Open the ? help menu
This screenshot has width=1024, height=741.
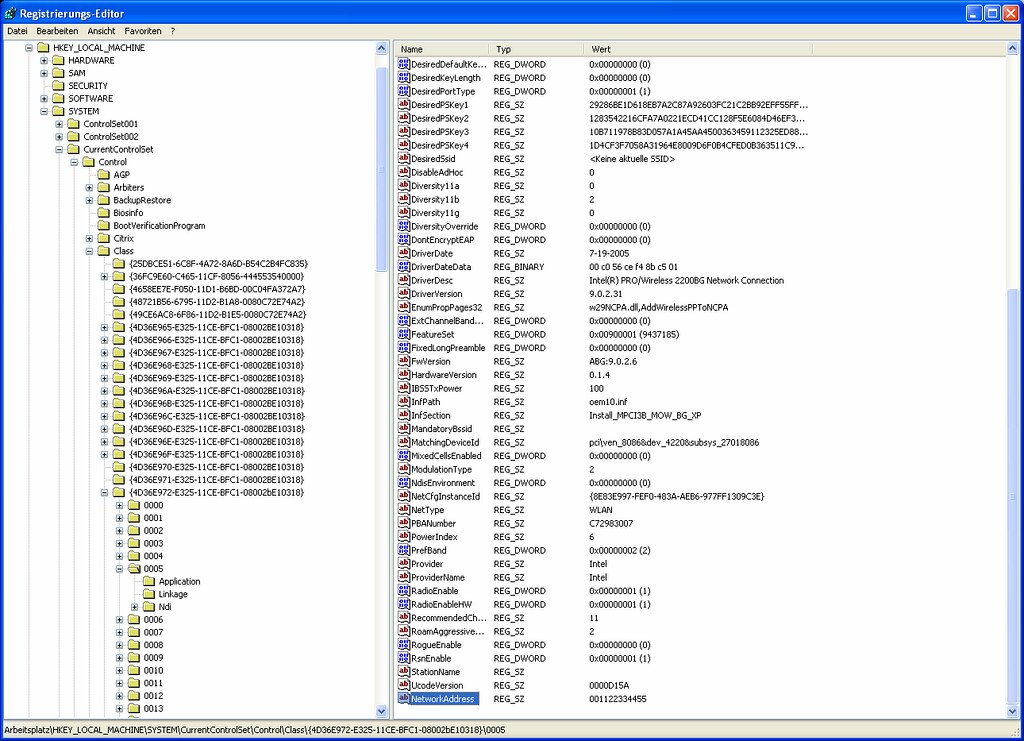pos(173,31)
